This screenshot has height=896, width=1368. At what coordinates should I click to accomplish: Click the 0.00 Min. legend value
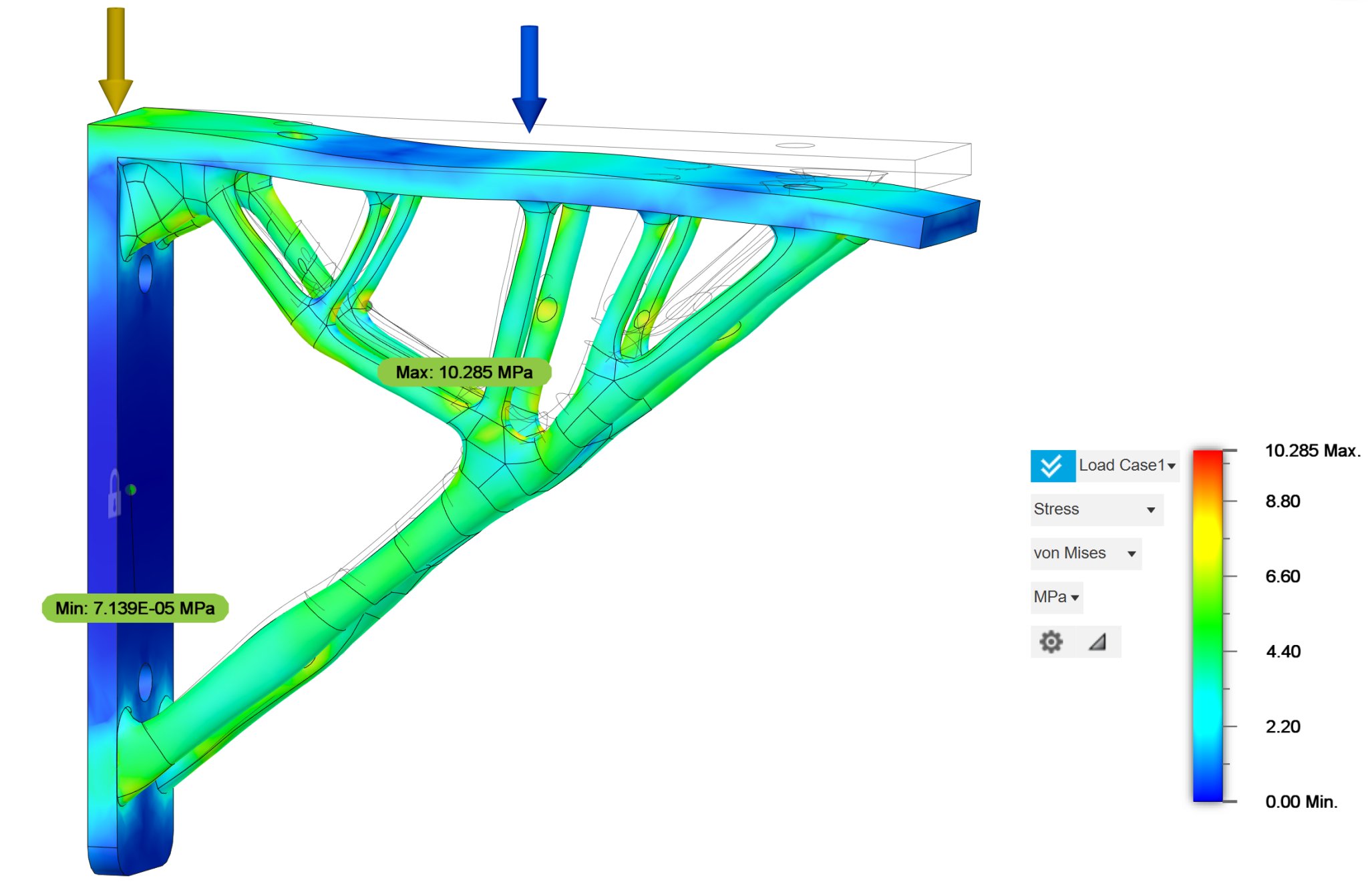1301,802
